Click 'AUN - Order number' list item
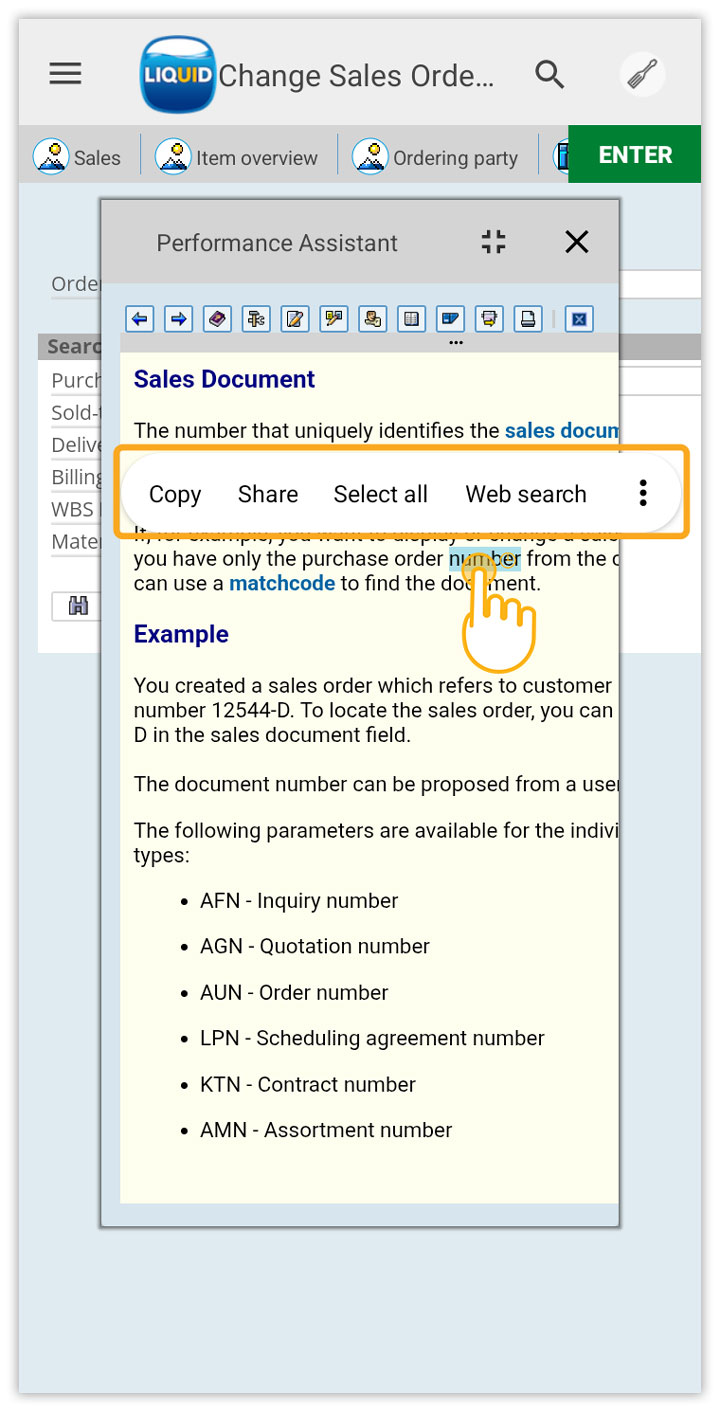 (294, 993)
